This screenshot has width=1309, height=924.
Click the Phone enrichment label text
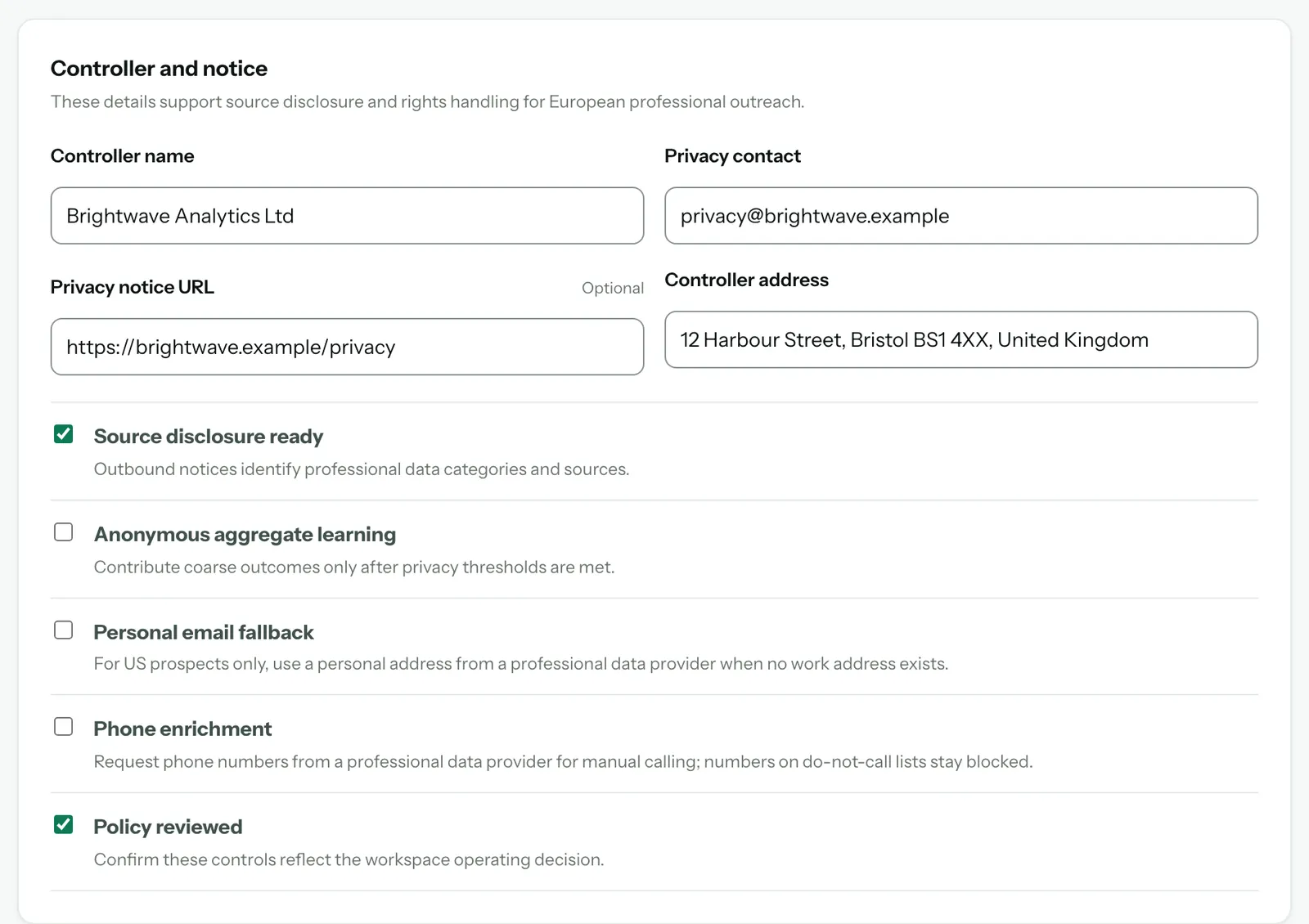[x=182, y=729]
